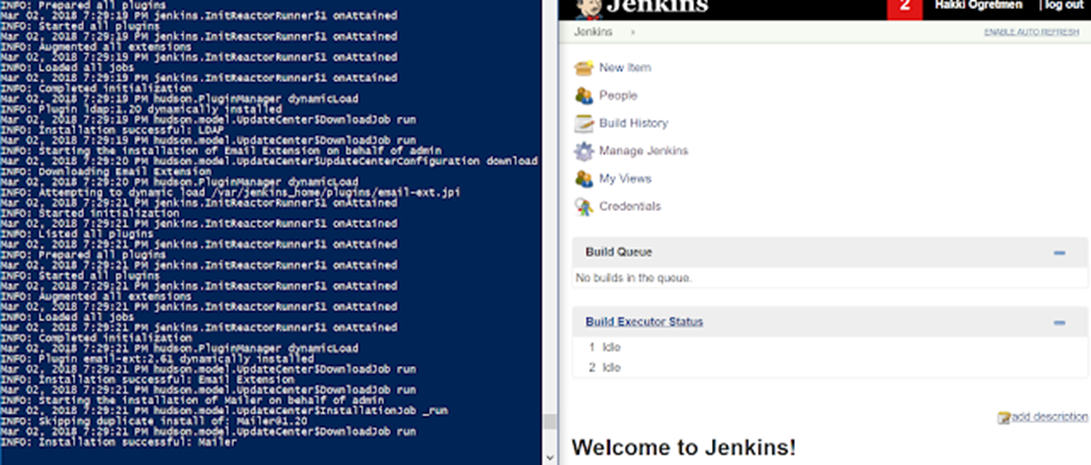
Task: Click the add description link
Action: [x=1049, y=416]
